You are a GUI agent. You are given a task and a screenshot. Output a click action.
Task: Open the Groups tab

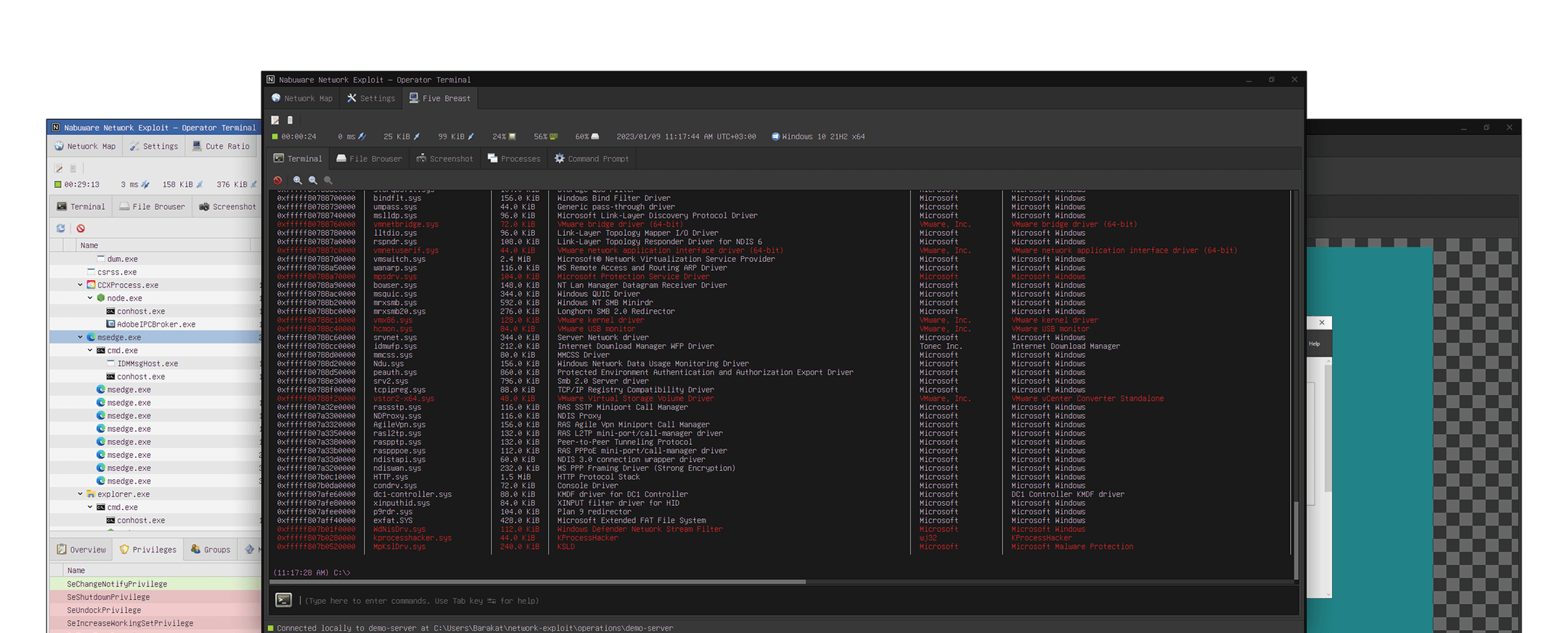(211, 550)
